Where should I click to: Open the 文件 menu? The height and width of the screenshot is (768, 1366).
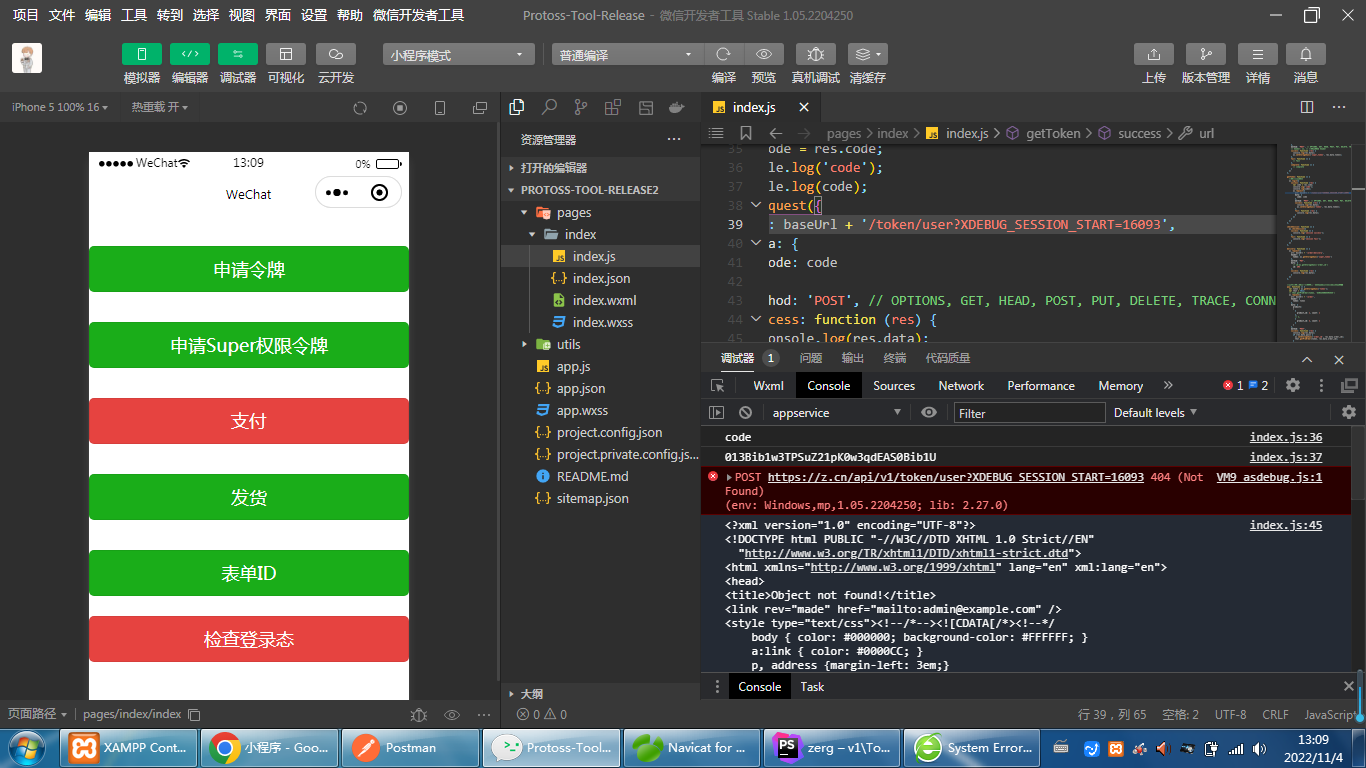point(62,15)
